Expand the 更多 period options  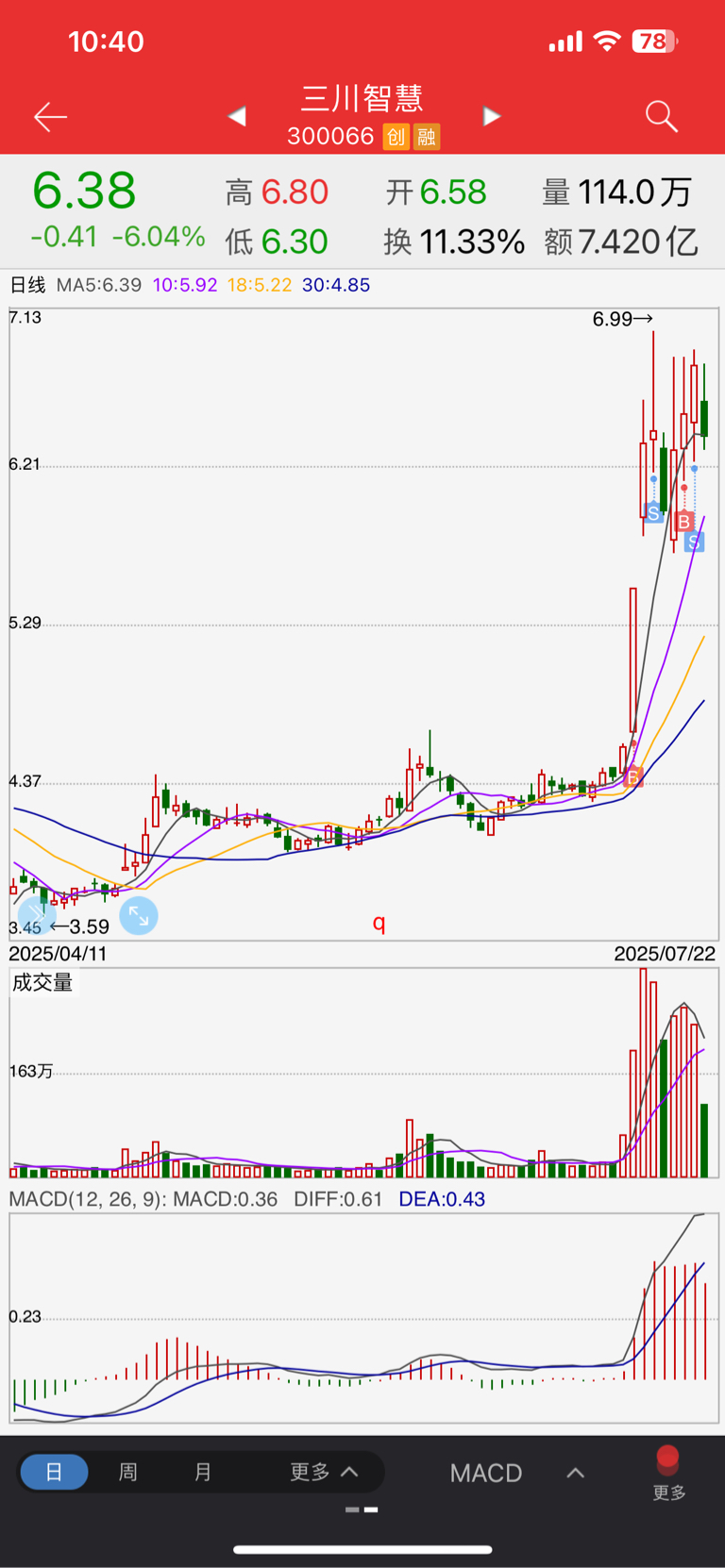(324, 1472)
